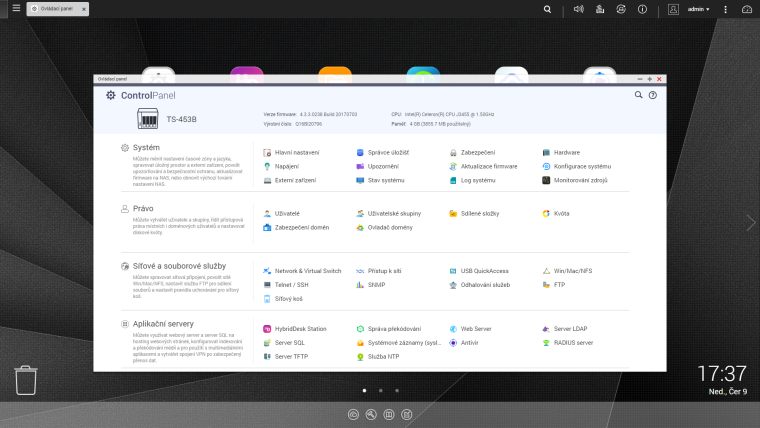Open Antivir settings
Screen dimensions: 760x428
pyautogui.click(x=464, y=343)
